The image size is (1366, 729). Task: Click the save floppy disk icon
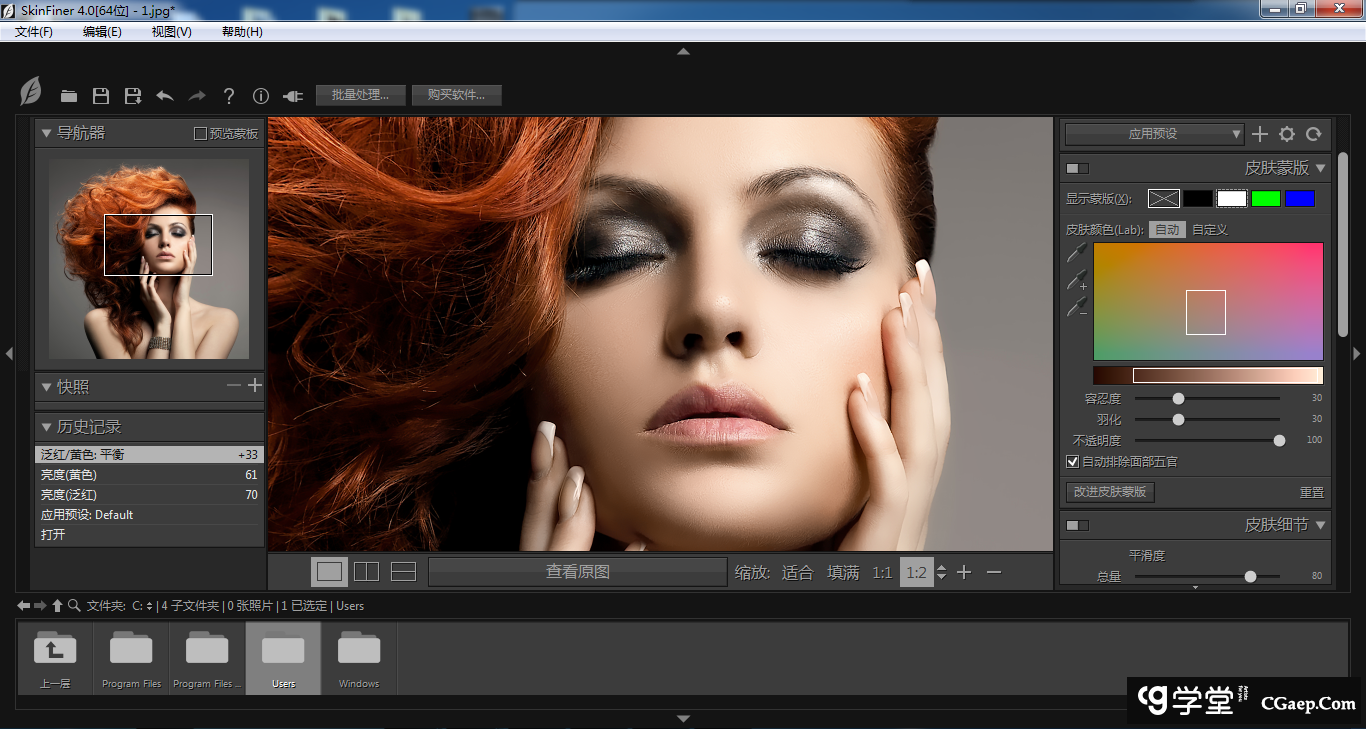click(x=101, y=96)
